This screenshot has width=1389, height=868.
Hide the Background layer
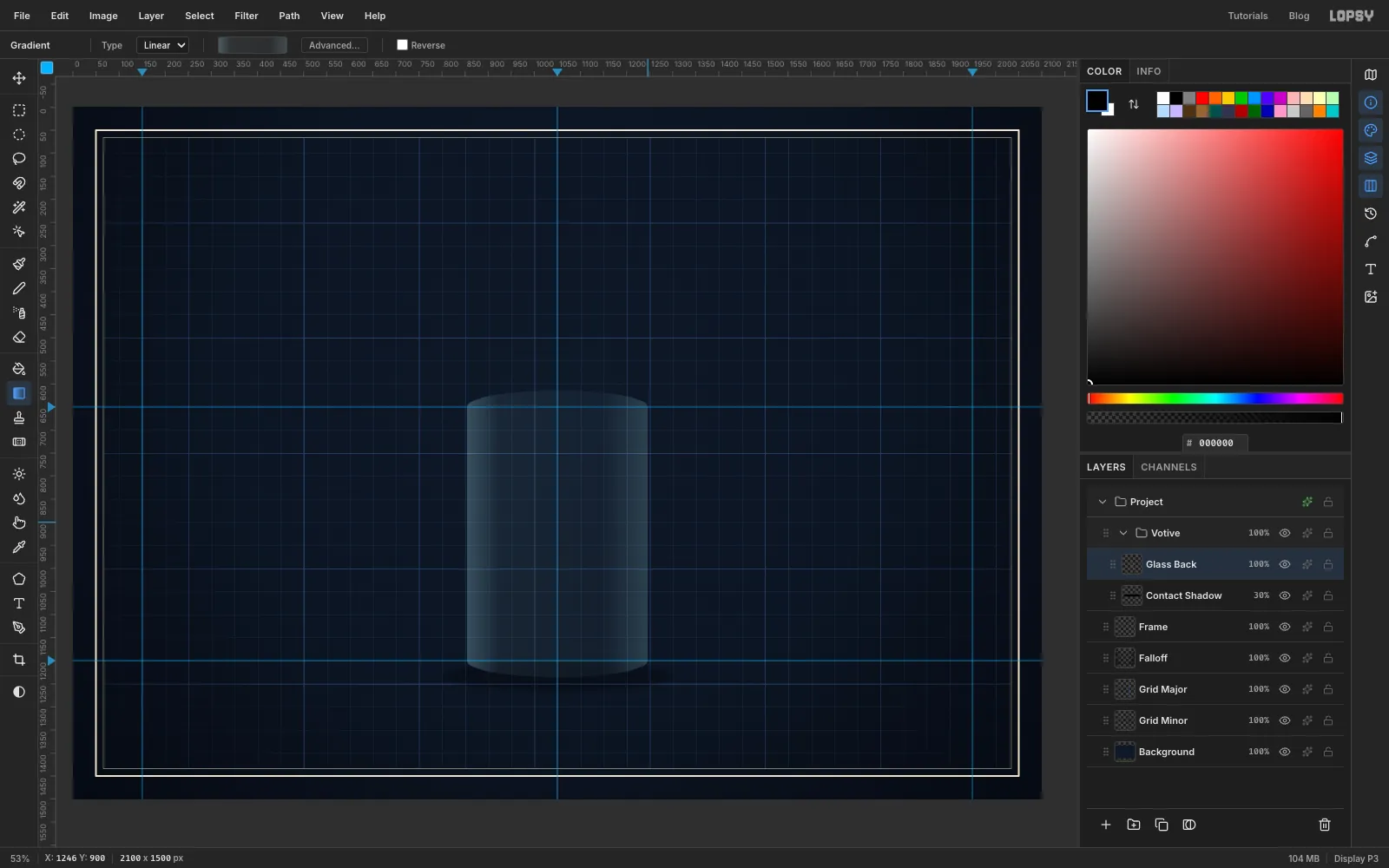[1285, 752]
